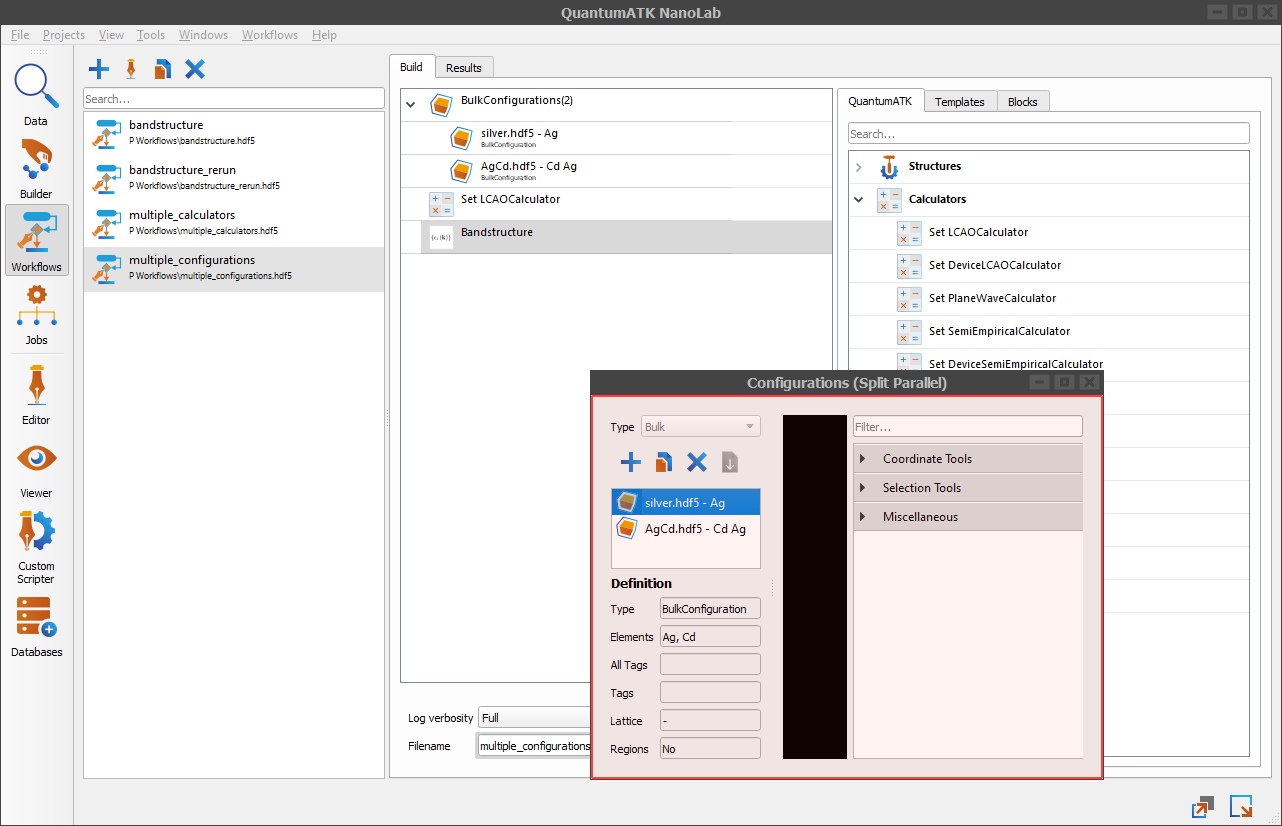Open the Viewer sidebar tool
Screen dimensions: 1282x826
36,468
